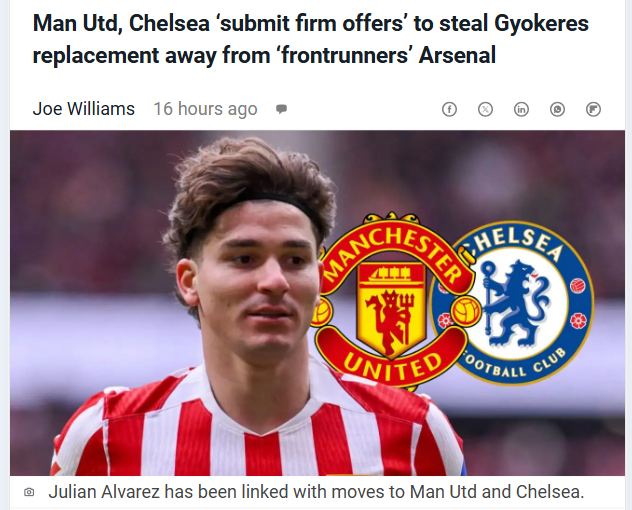Click the article headline about Gyokeres replacement

[x=310, y=39]
